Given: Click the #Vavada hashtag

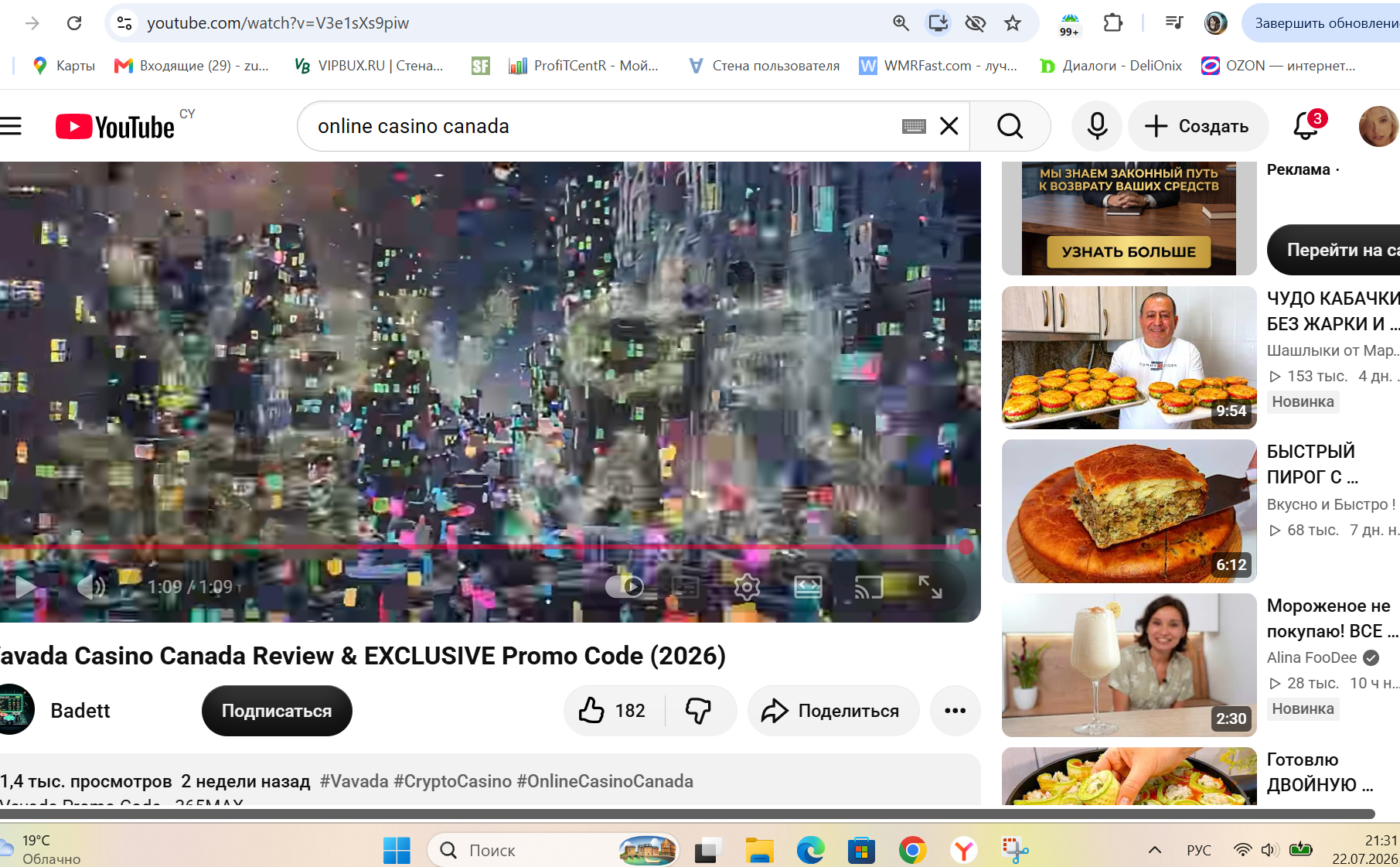Looking at the screenshot, I should (354, 781).
